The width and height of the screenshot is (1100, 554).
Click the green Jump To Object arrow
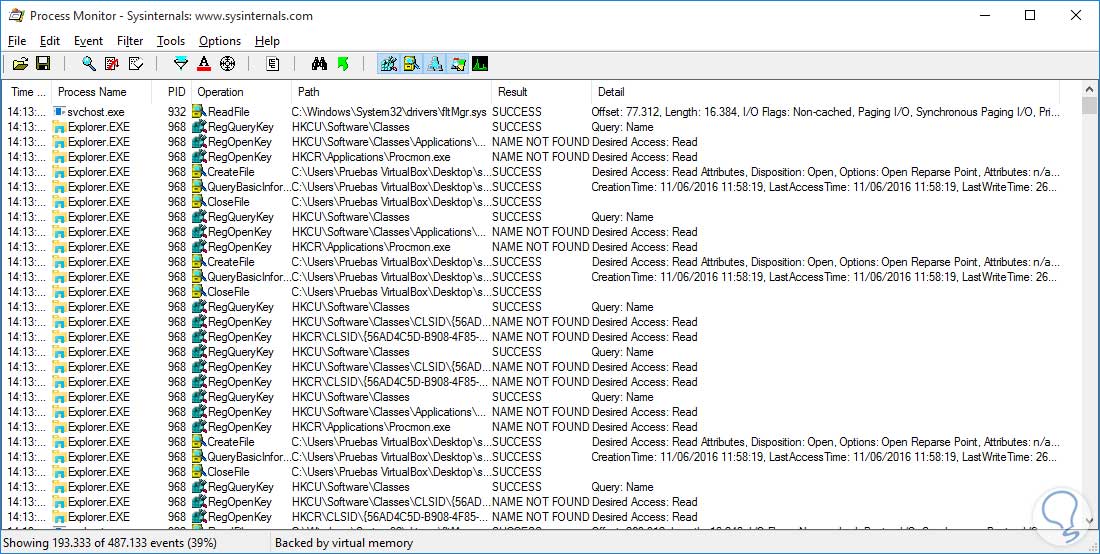click(x=343, y=65)
